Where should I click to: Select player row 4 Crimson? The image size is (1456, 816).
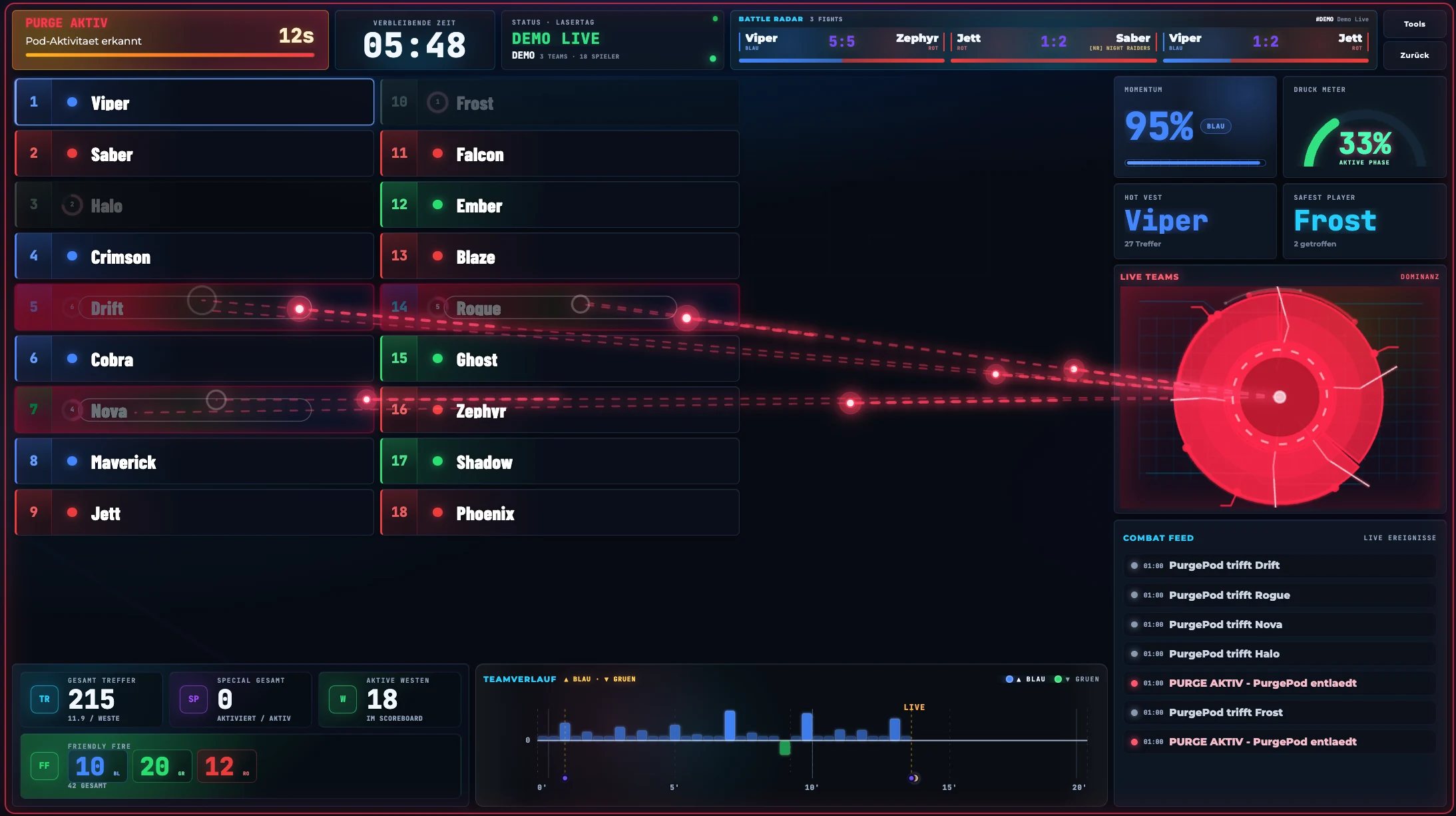(194, 256)
